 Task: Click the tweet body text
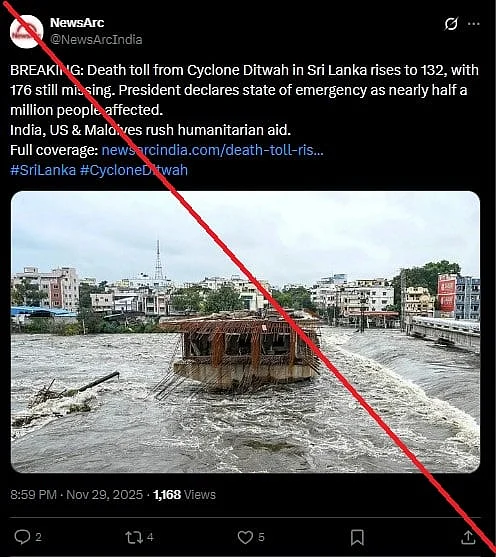[x=244, y=100]
